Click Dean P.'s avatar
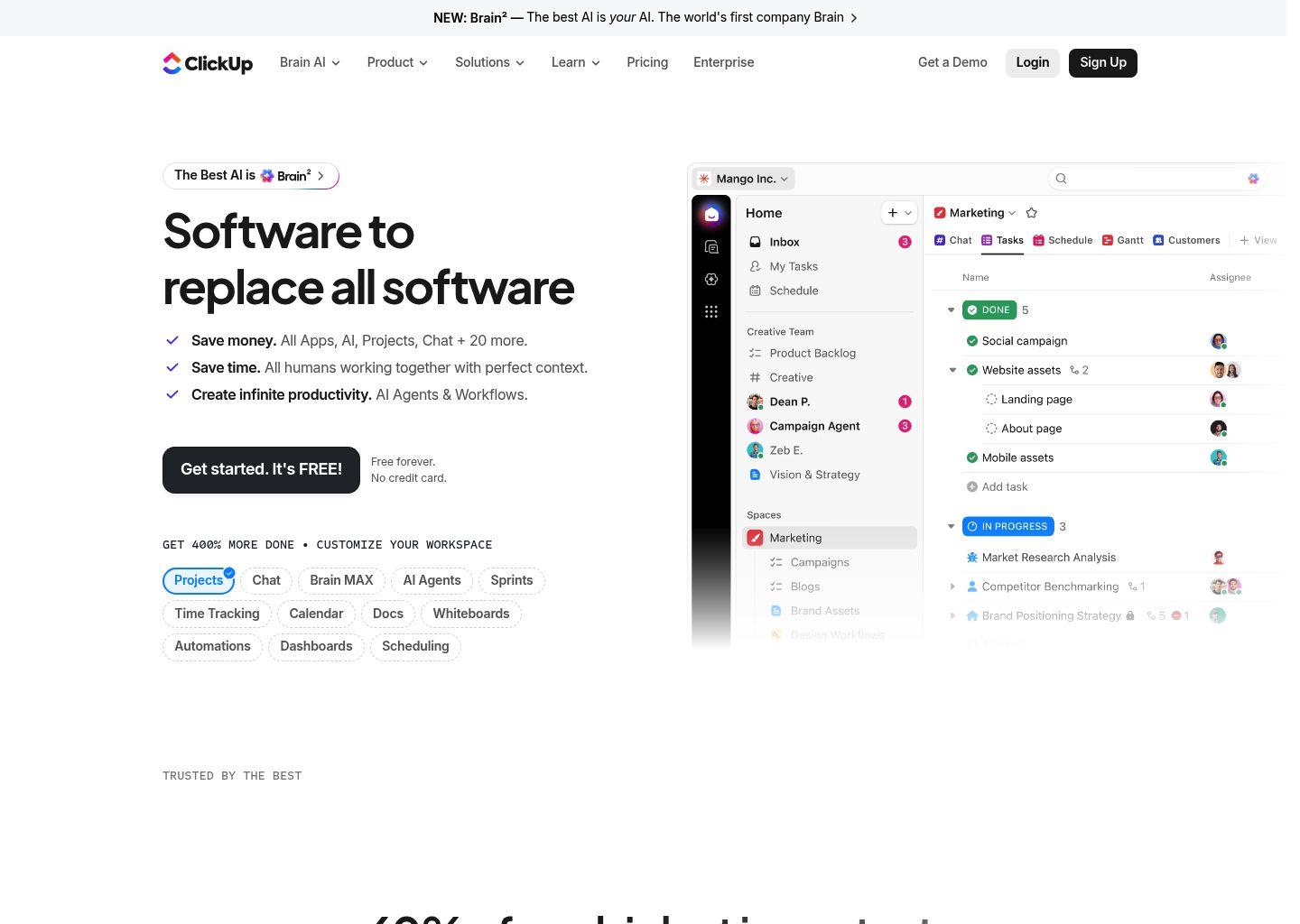 tap(756, 402)
